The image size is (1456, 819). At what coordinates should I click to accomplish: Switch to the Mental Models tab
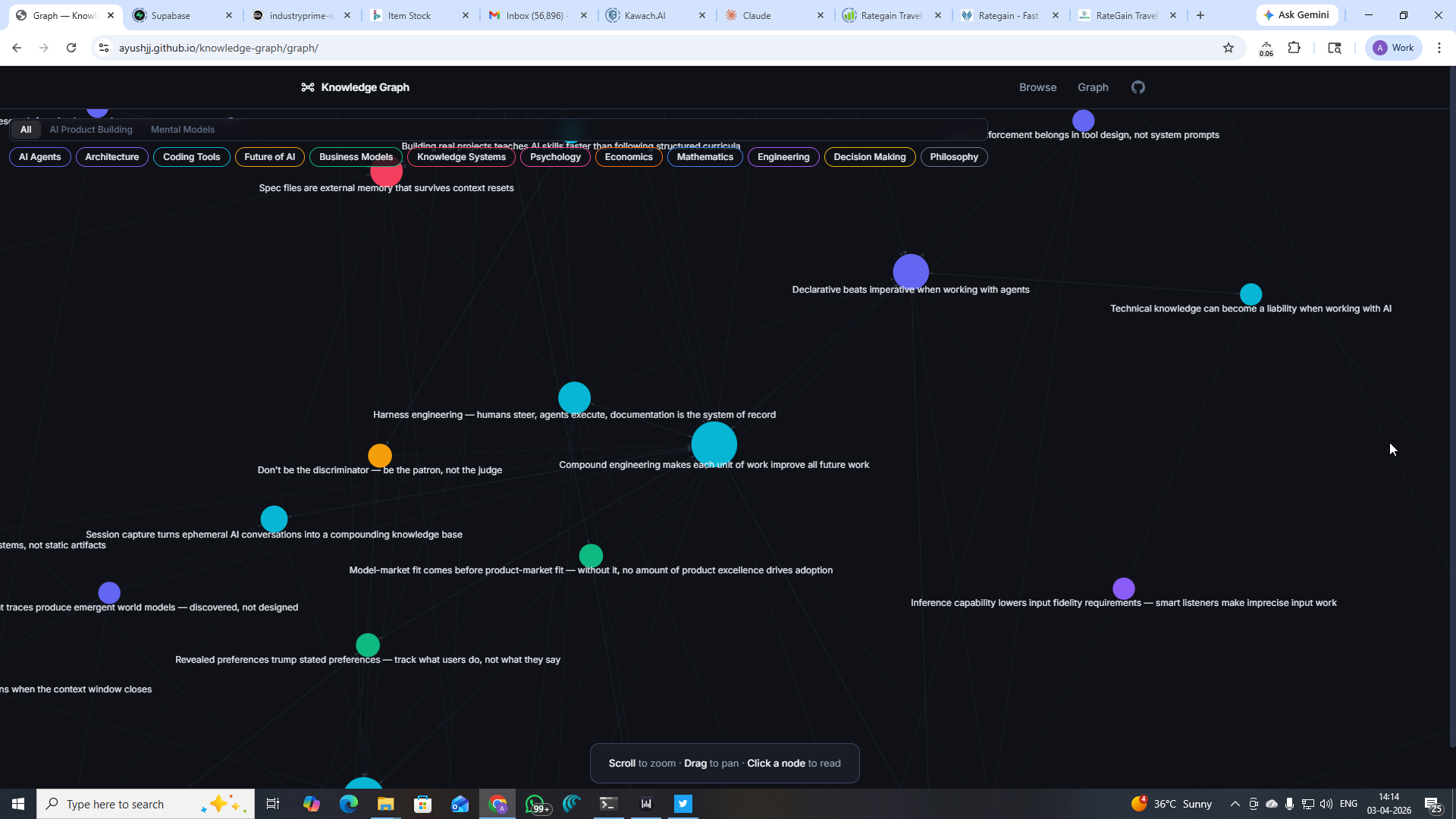click(x=182, y=129)
